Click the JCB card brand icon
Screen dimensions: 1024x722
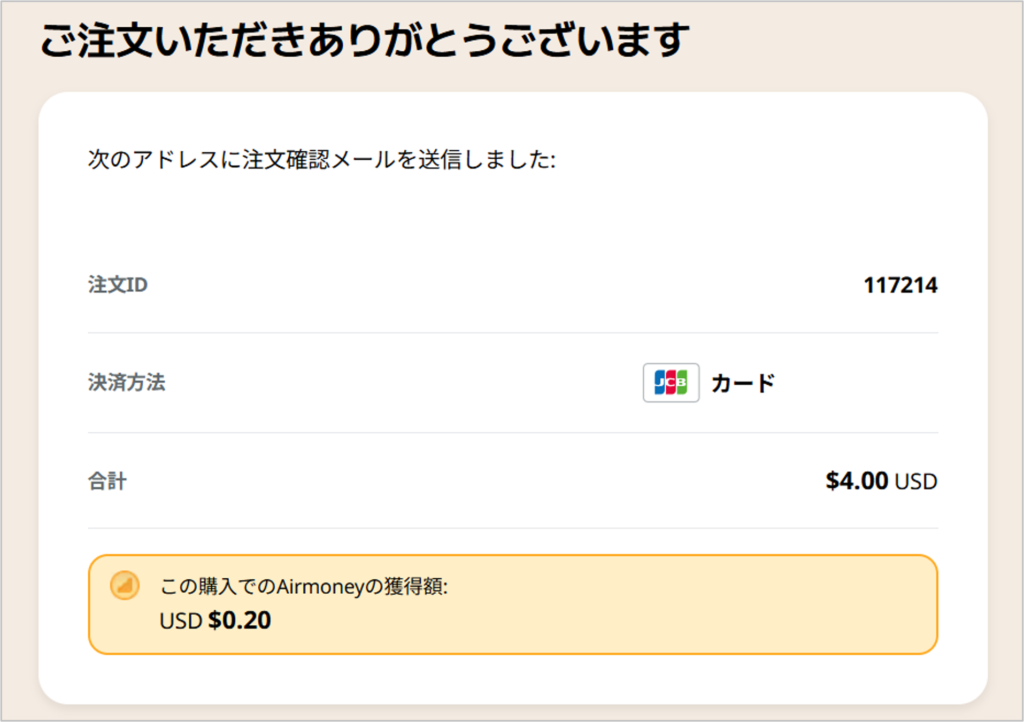(x=671, y=382)
